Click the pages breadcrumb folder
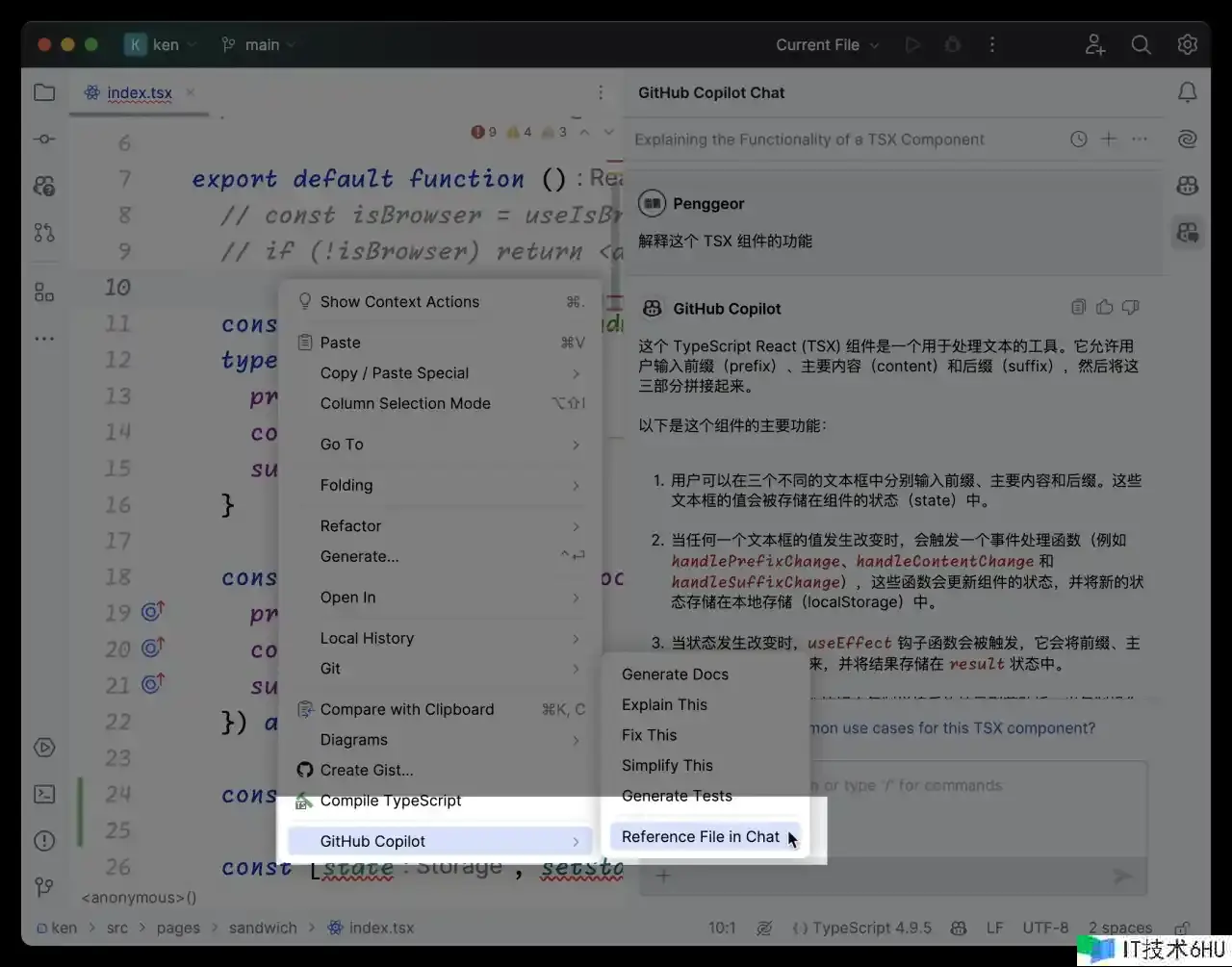Viewport: 1232px width, 967px height. [x=178, y=929]
